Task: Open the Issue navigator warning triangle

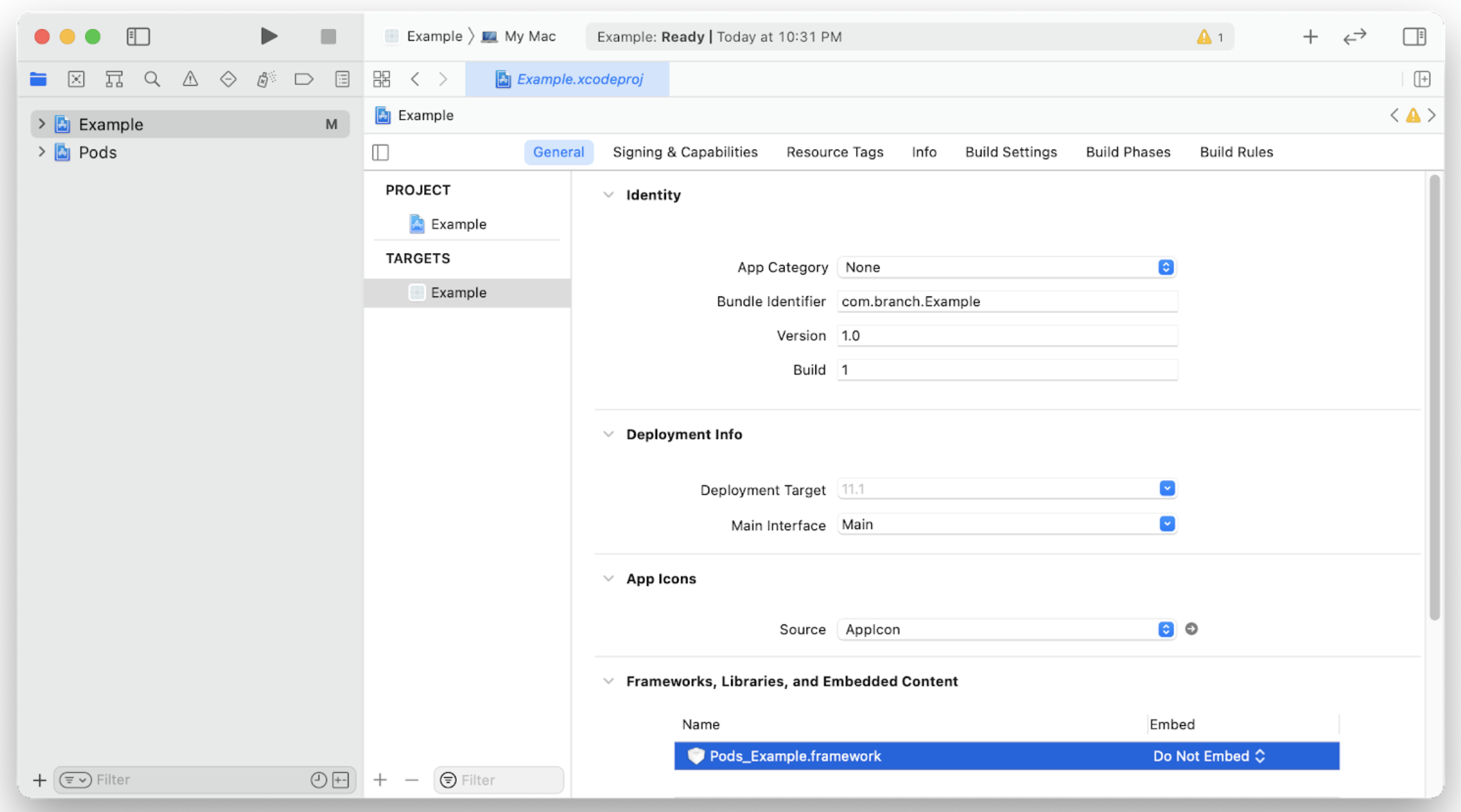Action: [x=190, y=79]
